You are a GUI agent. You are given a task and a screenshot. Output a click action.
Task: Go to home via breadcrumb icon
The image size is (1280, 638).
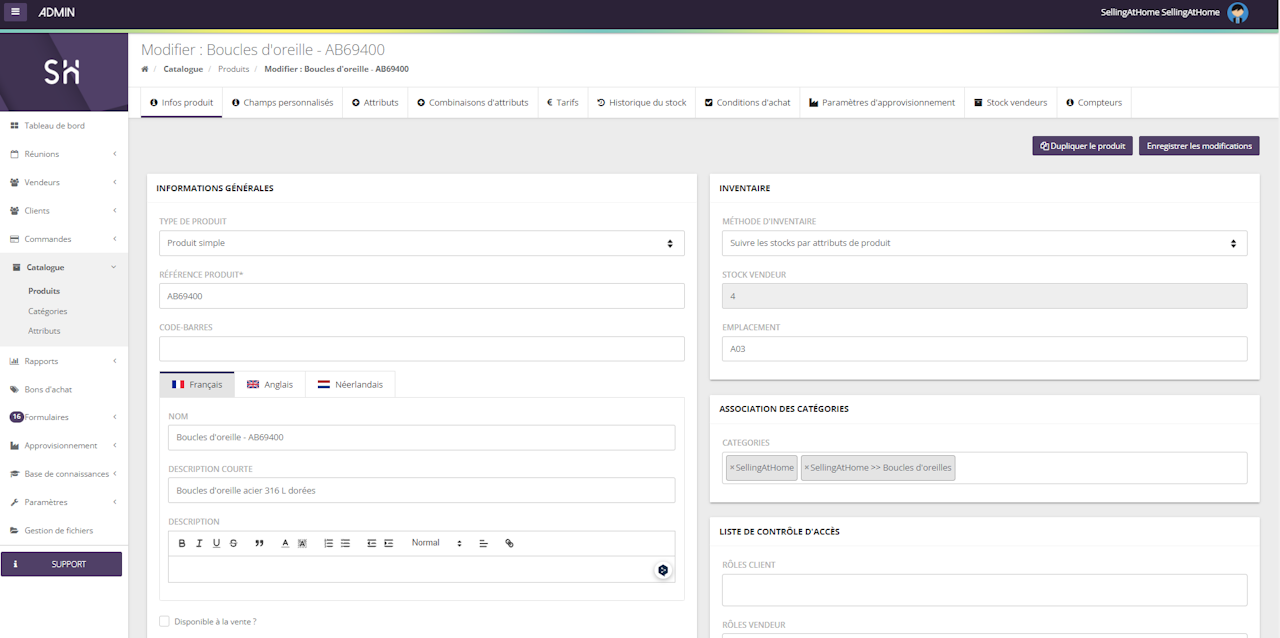pyautogui.click(x=145, y=69)
